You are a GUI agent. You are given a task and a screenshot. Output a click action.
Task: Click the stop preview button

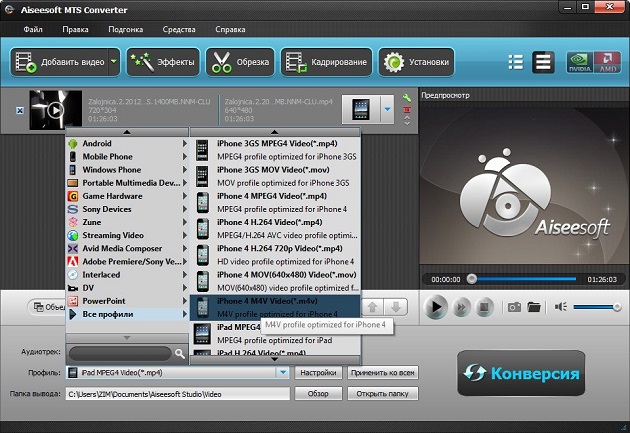pyautogui.click(x=484, y=307)
